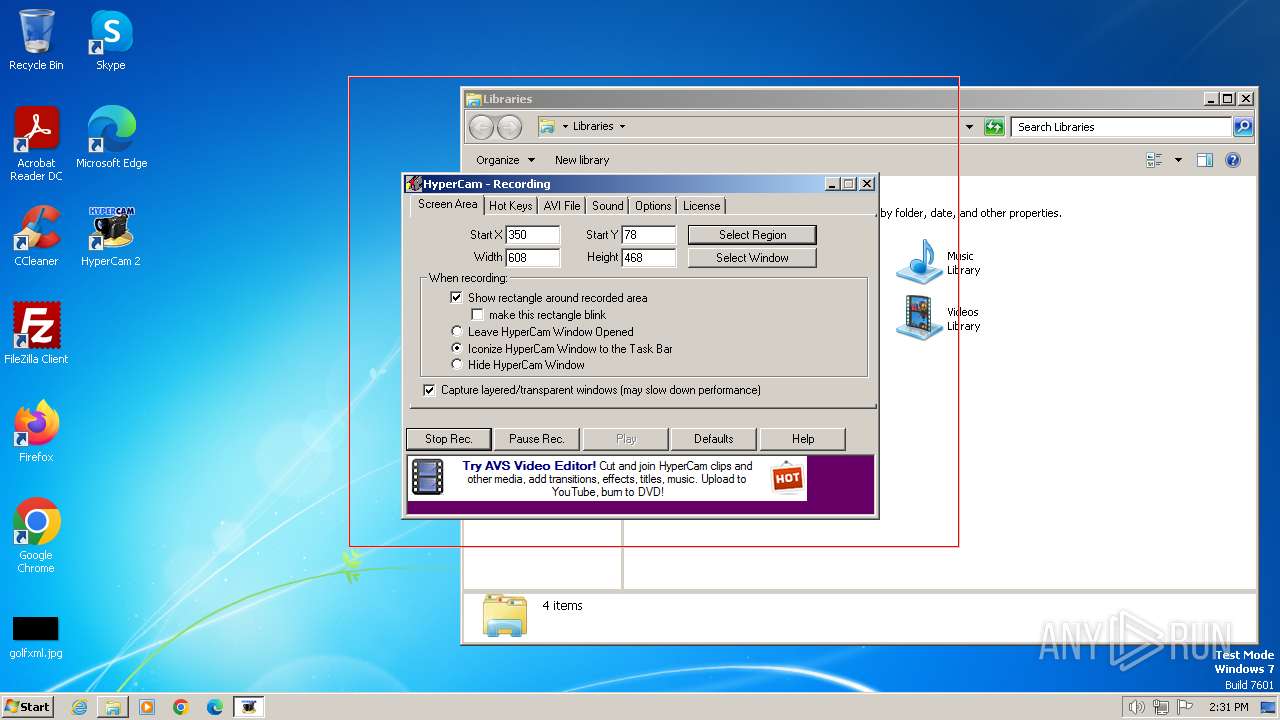Switch to Sound tab
1280x720 pixels.
point(607,206)
